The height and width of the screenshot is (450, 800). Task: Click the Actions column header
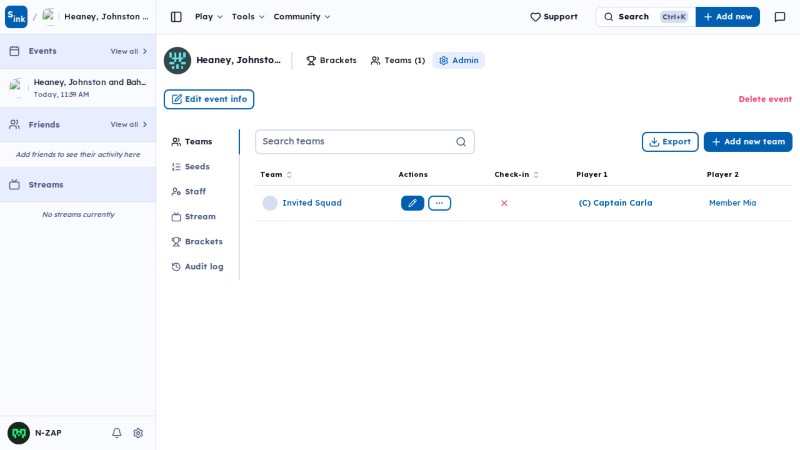pos(413,174)
